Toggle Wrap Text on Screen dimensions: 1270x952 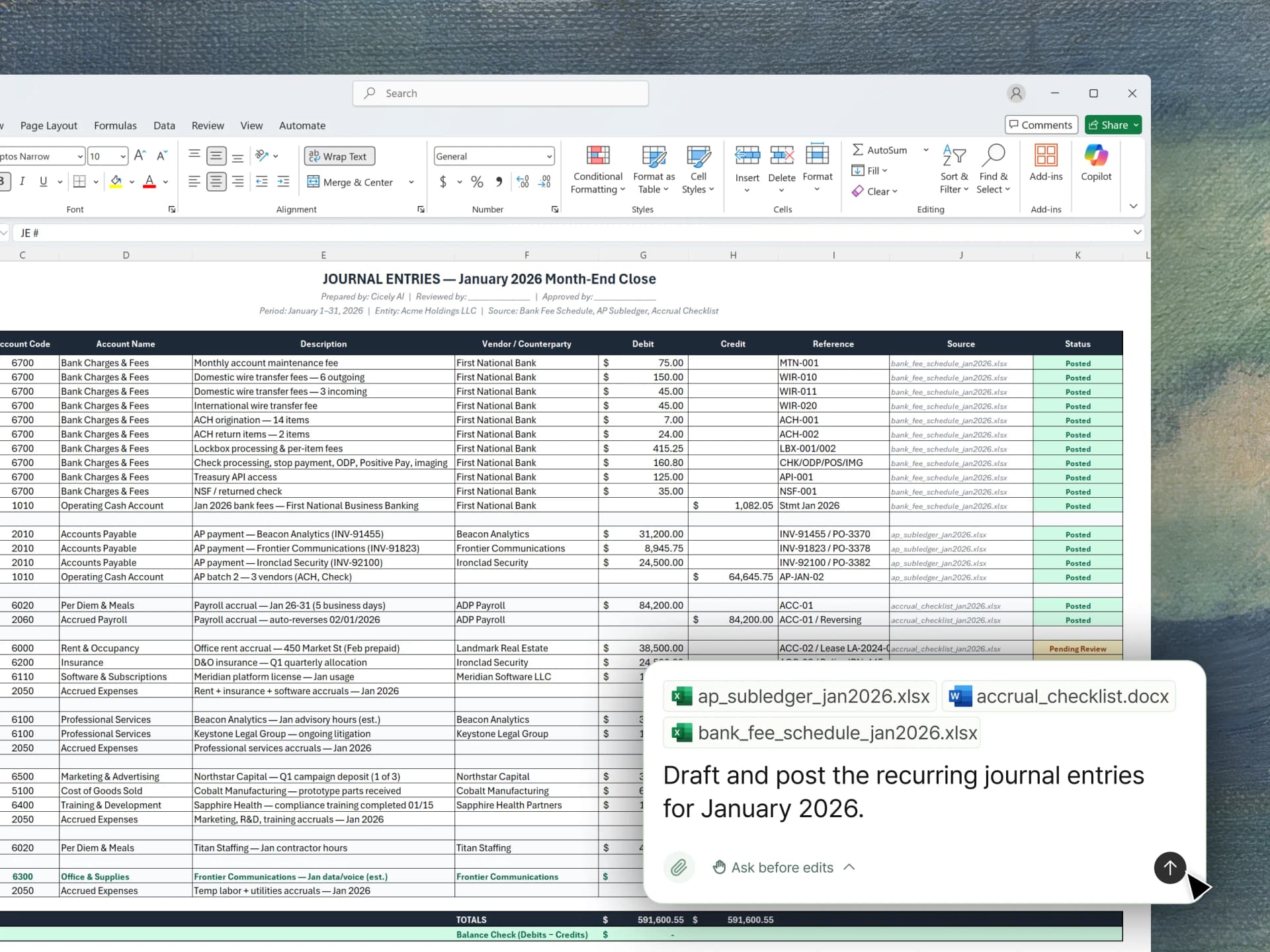[x=339, y=157]
